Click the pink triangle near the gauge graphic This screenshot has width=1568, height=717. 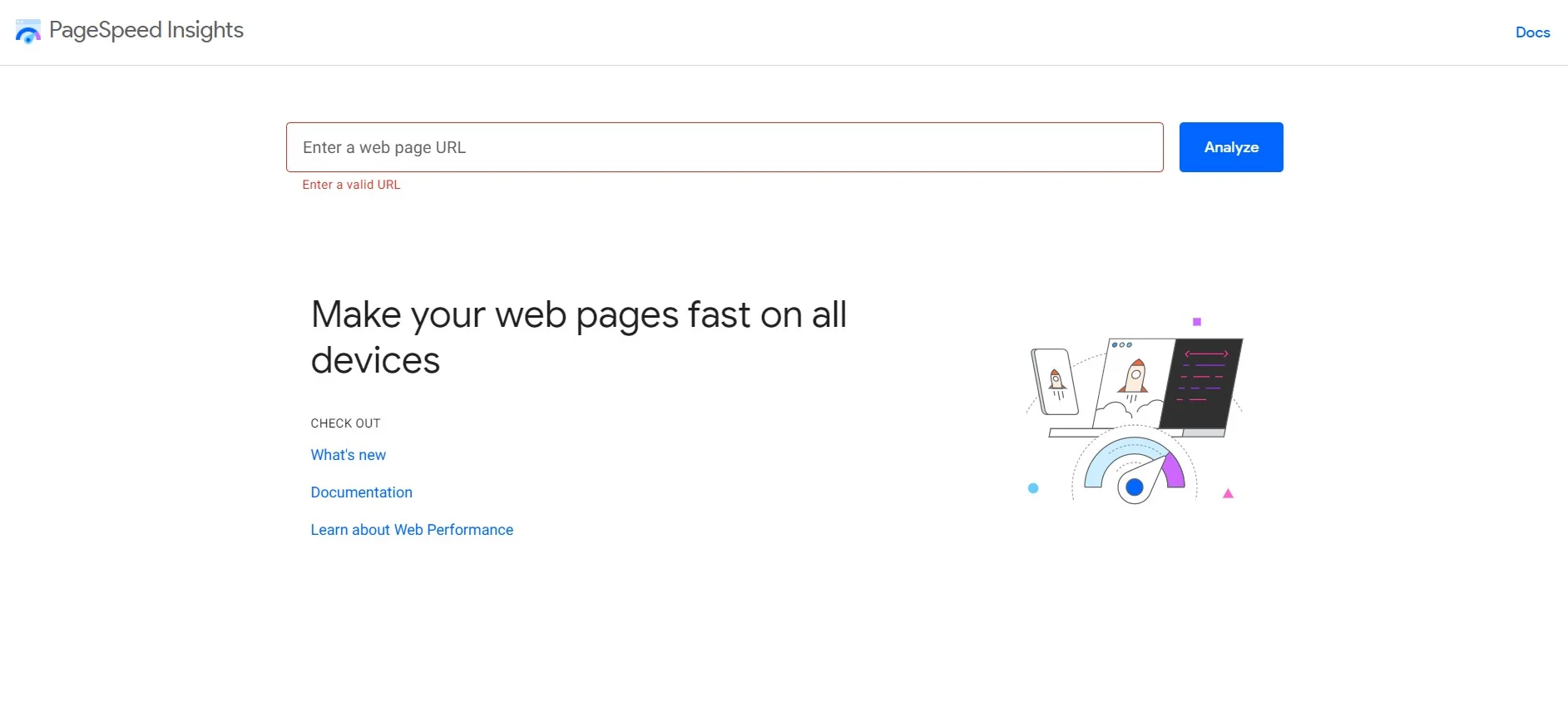click(x=1229, y=492)
